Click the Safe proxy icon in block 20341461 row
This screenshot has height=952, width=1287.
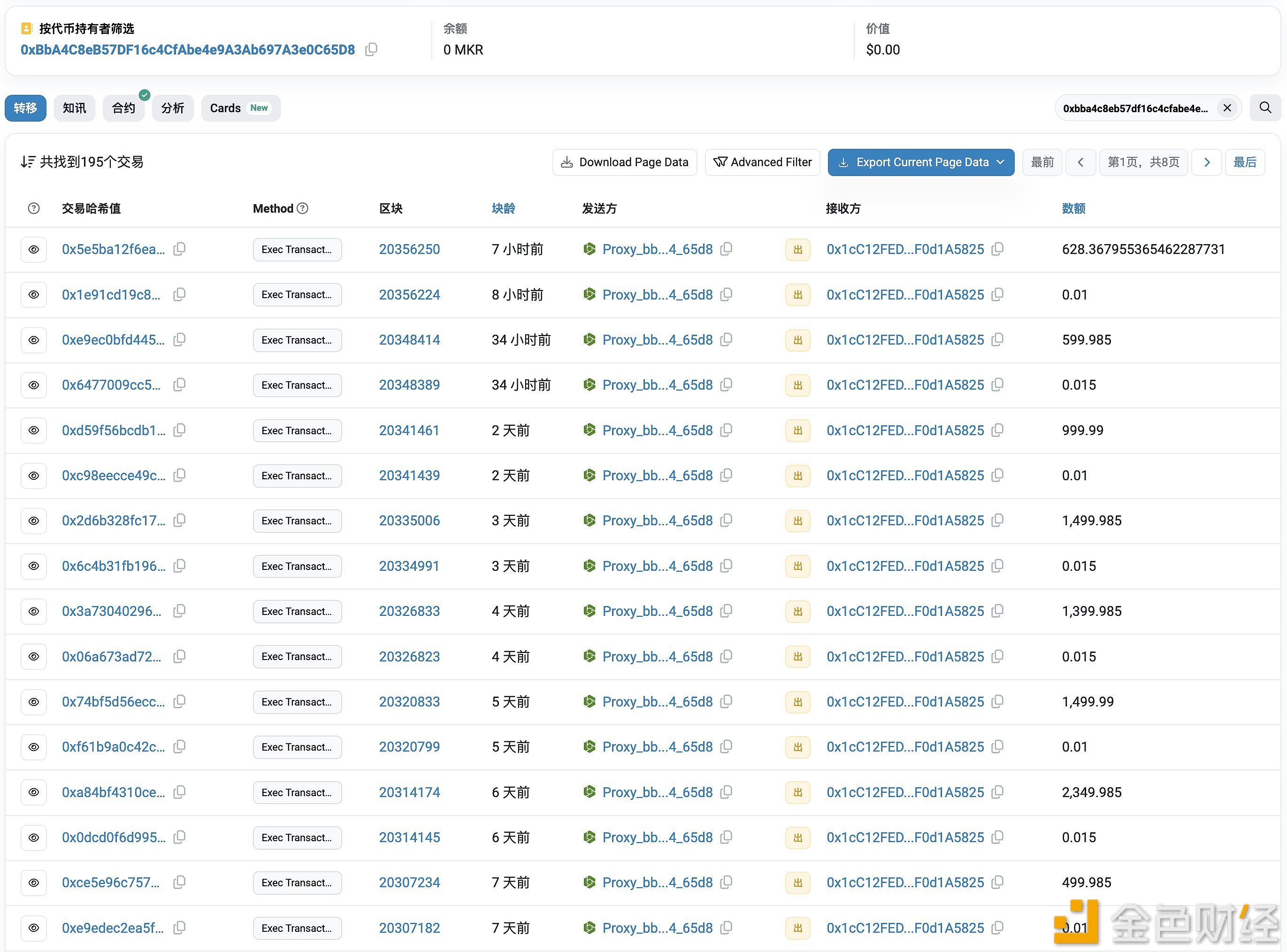click(589, 430)
